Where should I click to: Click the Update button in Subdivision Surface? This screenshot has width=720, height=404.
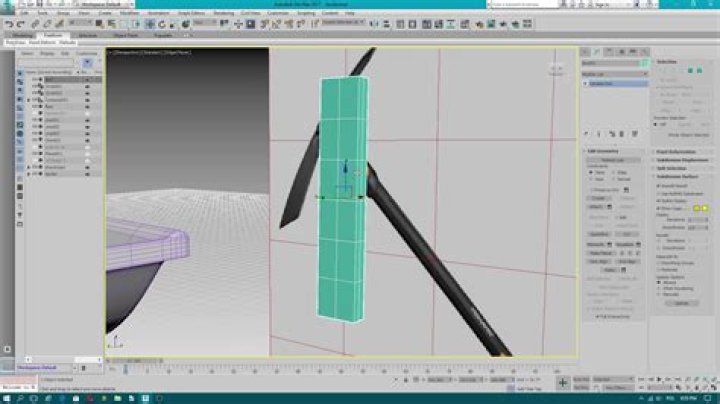point(681,303)
